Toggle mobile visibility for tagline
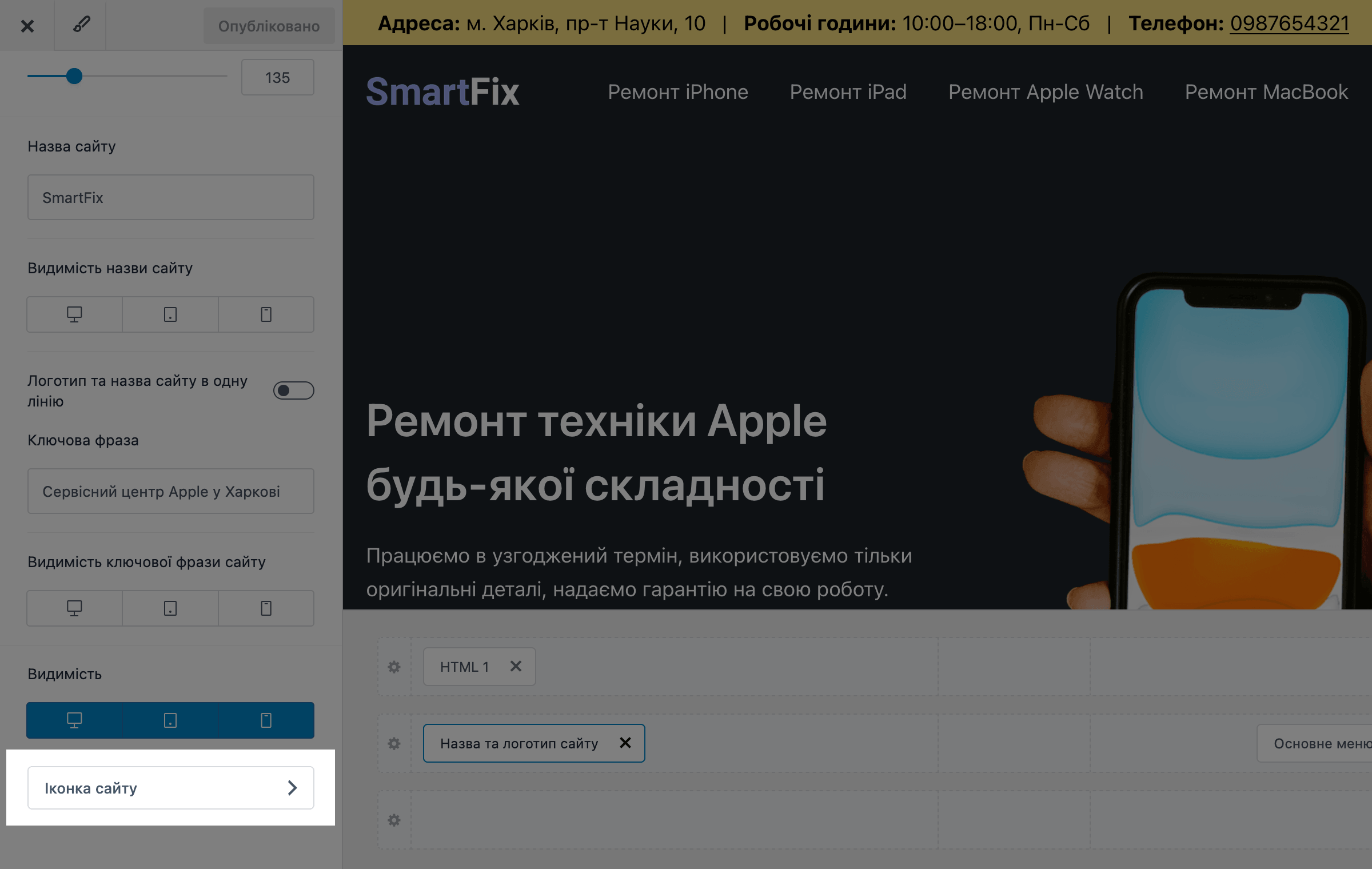Image resolution: width=1372 pixels, height=869 pixels. pos(266,608)
